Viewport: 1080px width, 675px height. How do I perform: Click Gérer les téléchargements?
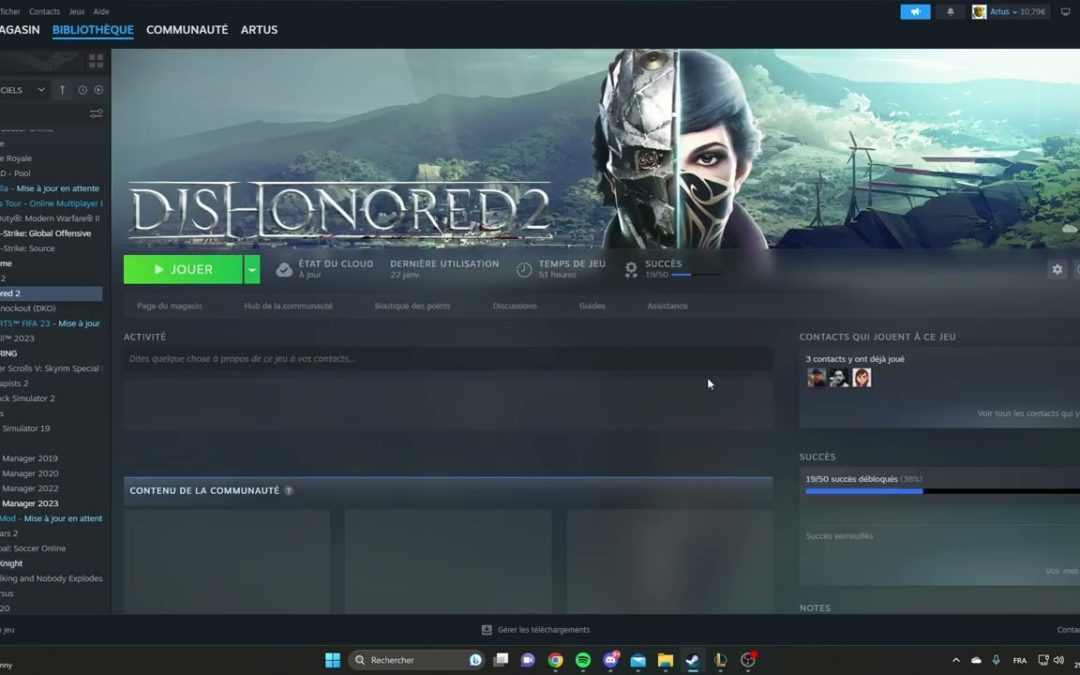click(543, 630)
